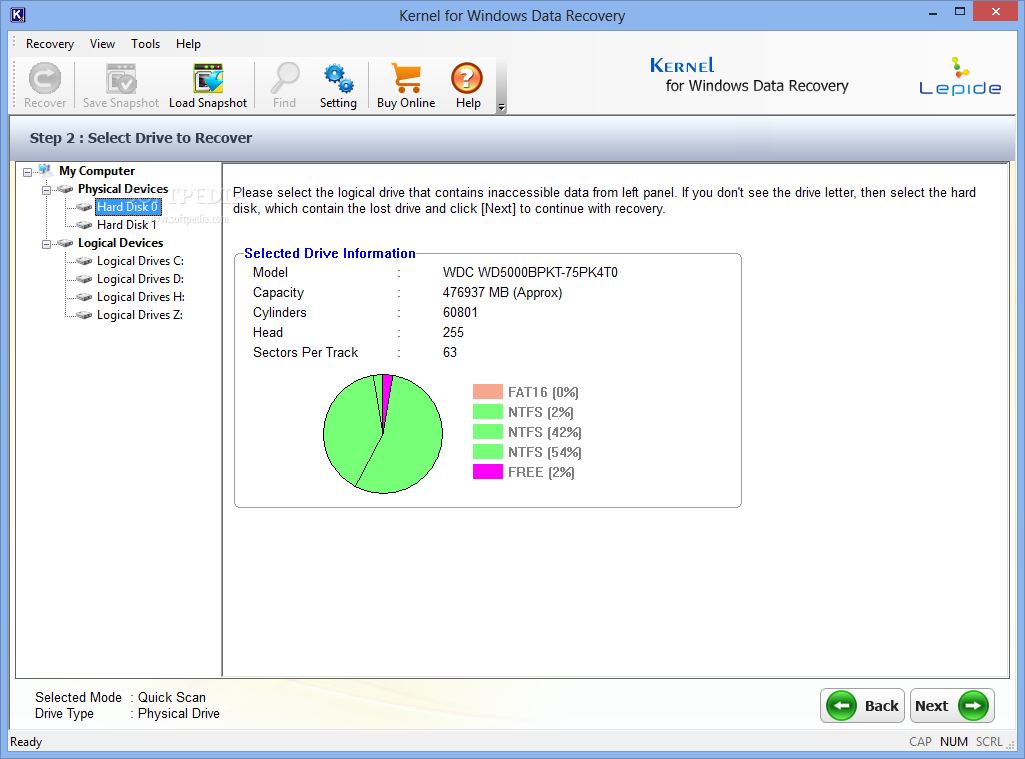Minimize the Kernel window
Image resolution: width=1025 pixels, height=759 pixels.
pyautogui.click(x=933, y=12)
